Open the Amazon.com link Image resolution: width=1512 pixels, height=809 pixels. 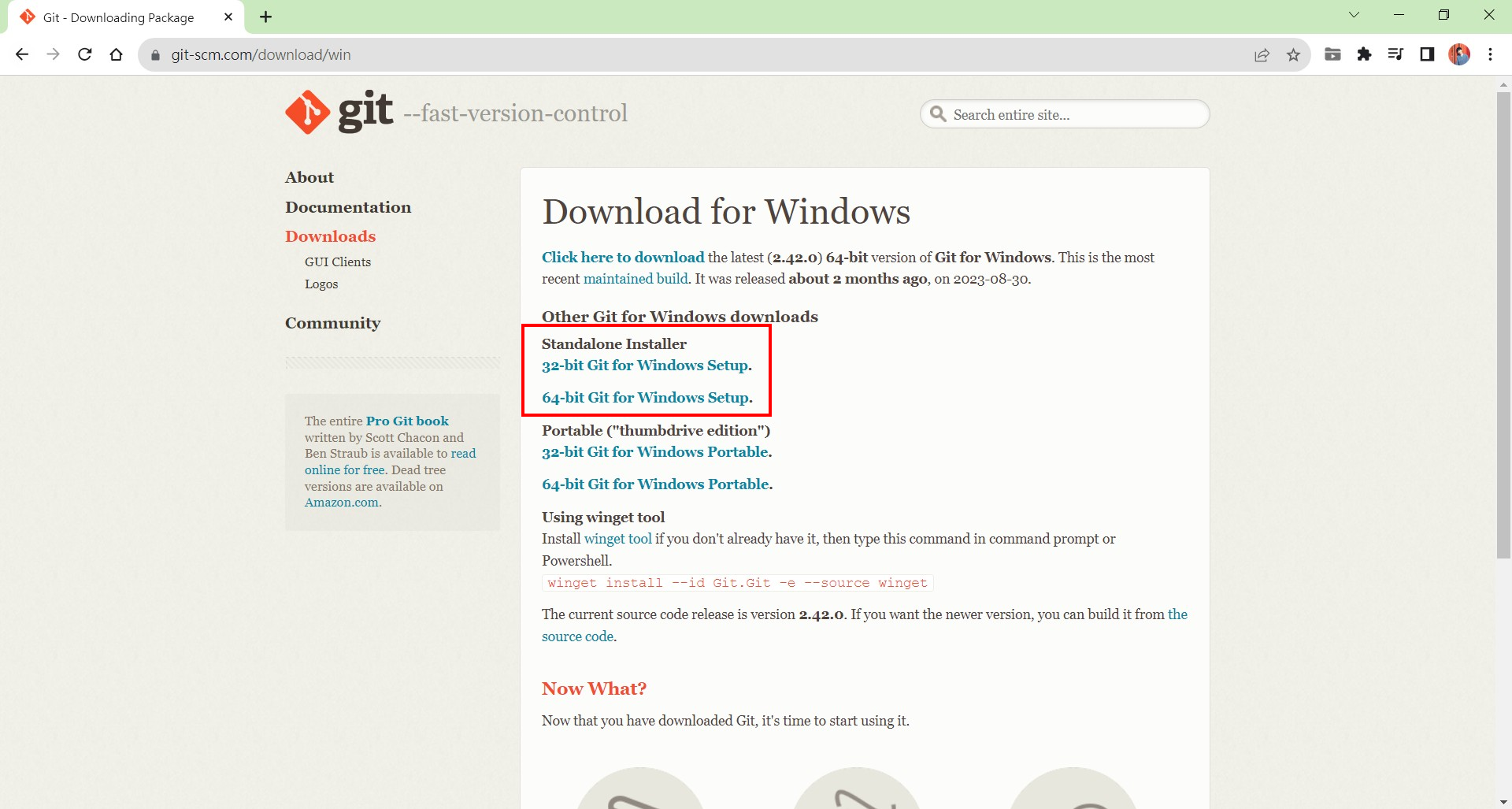342,503
